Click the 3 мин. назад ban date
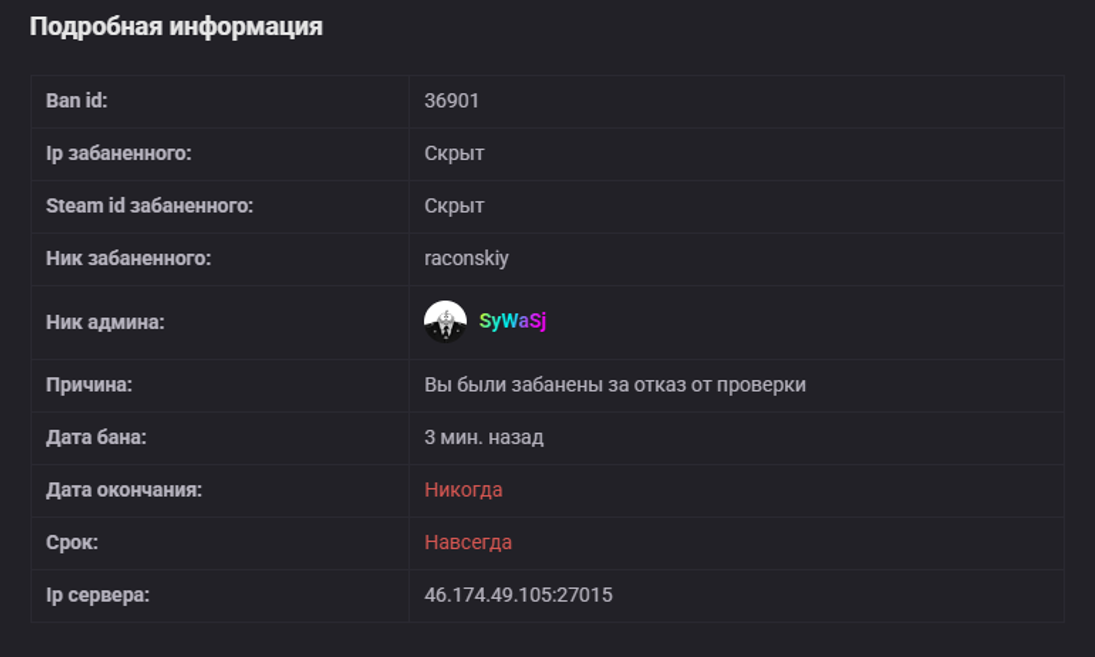 (x=484, y=437)
